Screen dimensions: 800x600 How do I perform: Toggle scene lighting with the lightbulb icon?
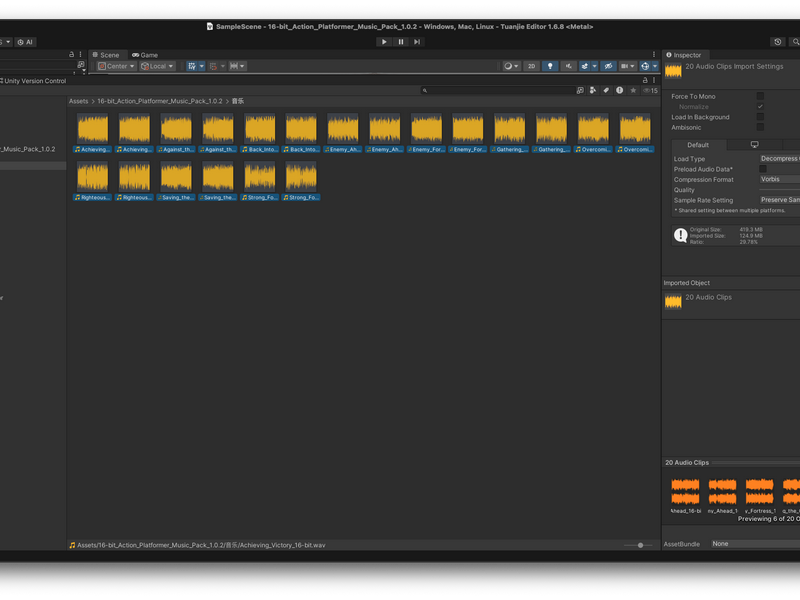click(x=550, y=66)
